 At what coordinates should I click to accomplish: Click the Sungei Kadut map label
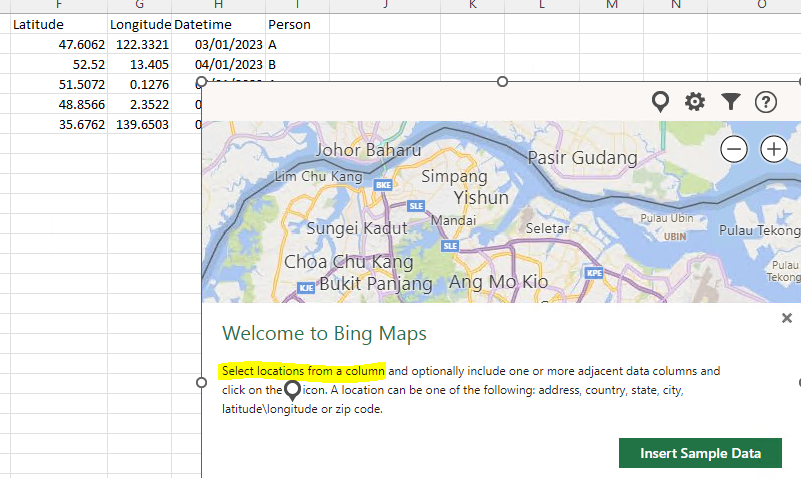(357, 228)
